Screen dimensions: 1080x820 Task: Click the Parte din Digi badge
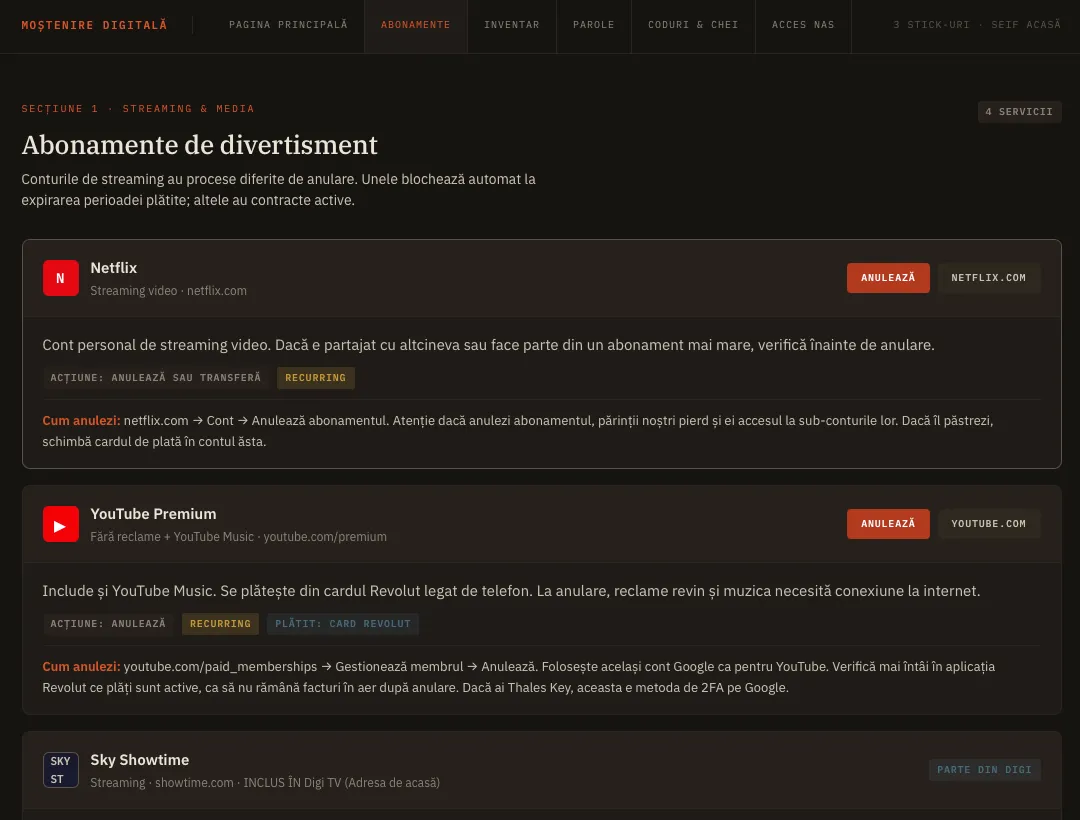[x=984, y=770]
